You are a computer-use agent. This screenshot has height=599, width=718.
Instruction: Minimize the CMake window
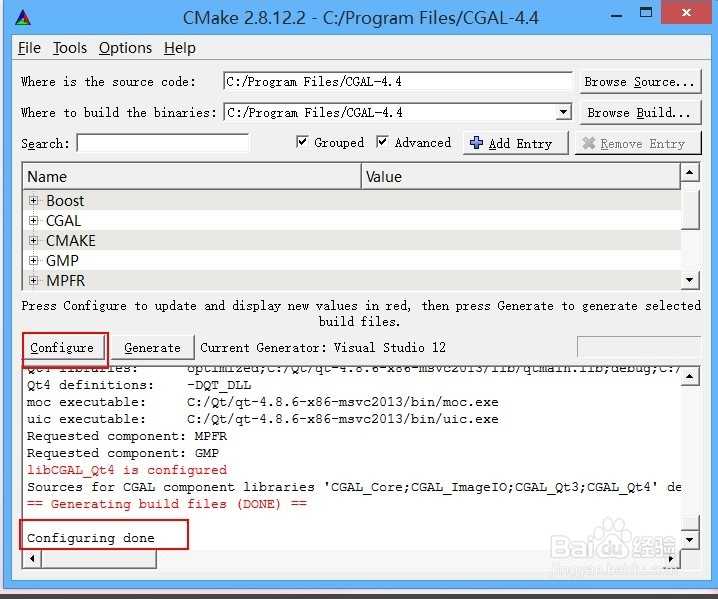click(617, 16)
